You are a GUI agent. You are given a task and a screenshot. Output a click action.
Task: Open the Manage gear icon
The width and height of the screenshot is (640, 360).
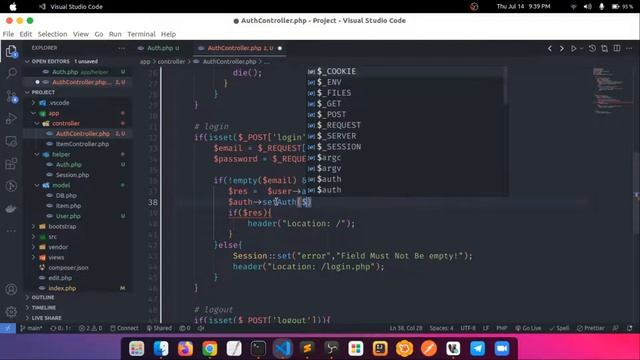[11, 311]
